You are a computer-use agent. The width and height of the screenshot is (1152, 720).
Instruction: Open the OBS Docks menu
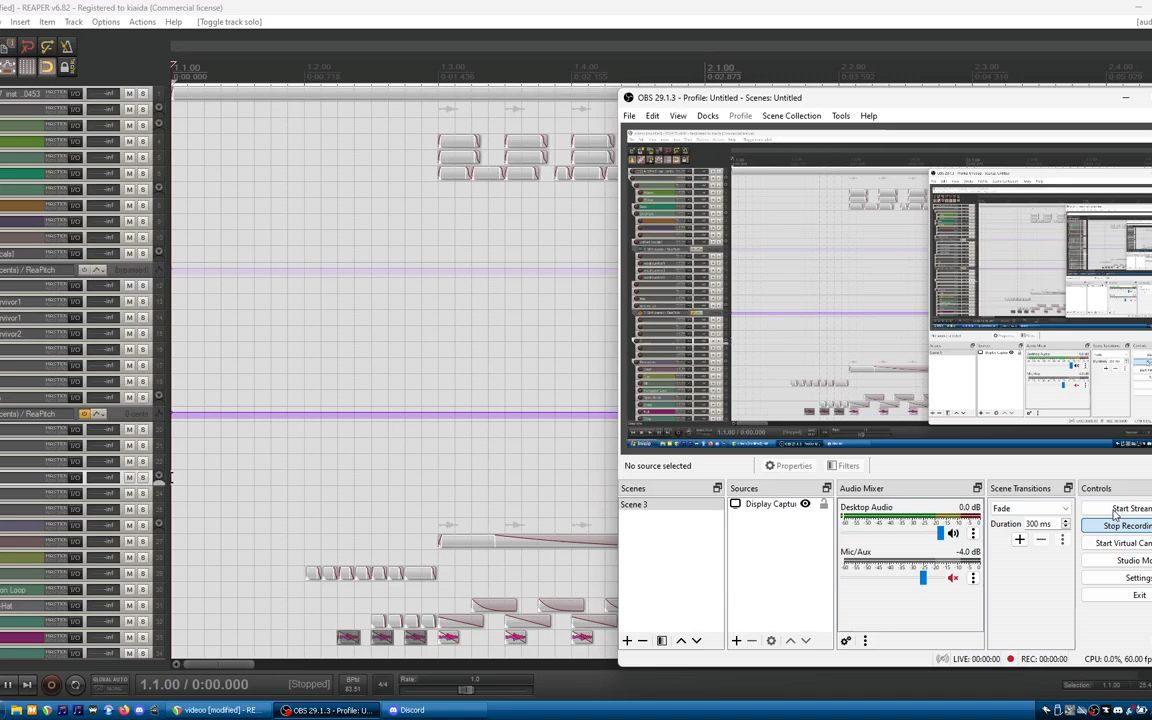(707, 116)
